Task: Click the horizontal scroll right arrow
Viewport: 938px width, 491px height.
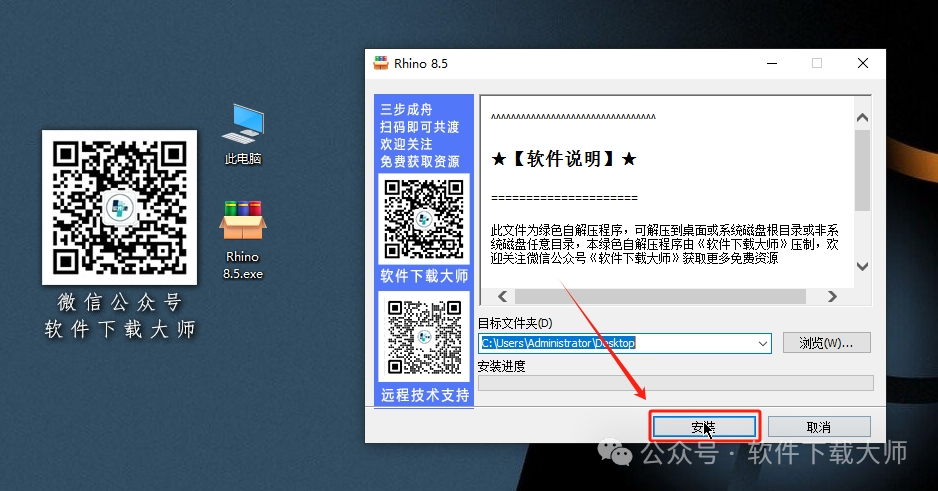Action: (x=832, y=296)
